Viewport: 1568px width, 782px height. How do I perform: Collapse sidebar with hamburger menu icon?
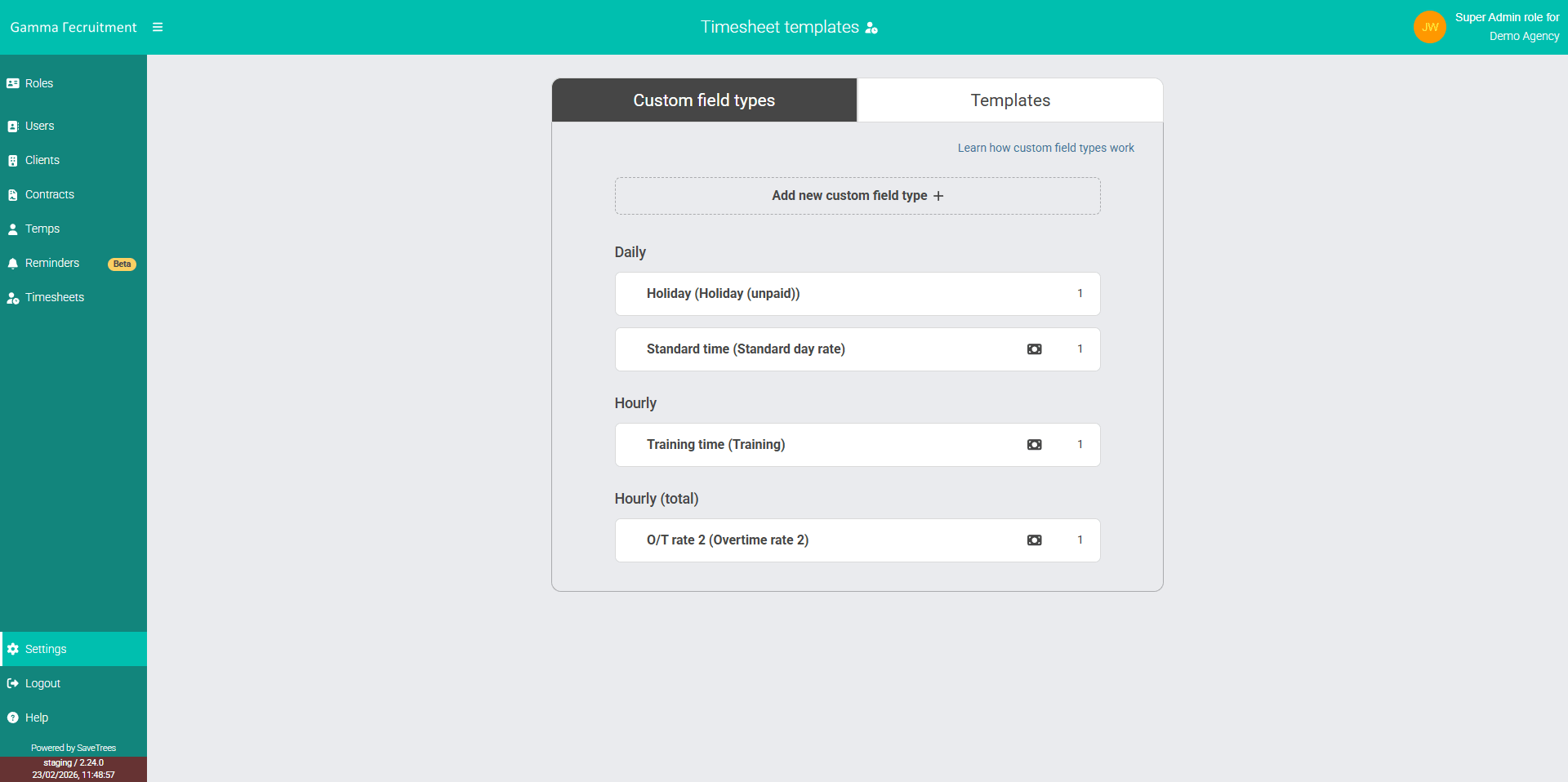coord(158,27)
